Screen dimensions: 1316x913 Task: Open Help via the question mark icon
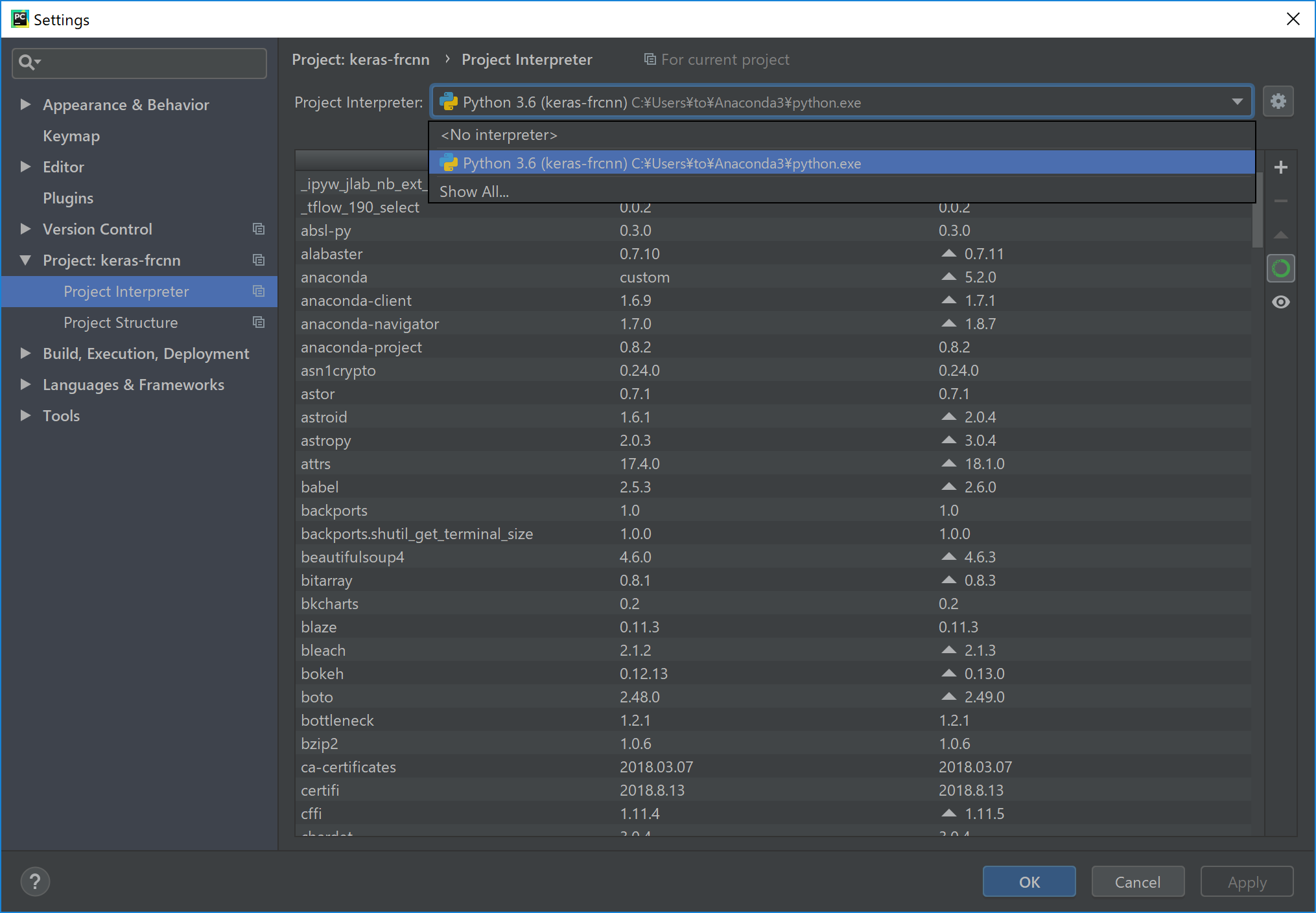click(34, 881)
